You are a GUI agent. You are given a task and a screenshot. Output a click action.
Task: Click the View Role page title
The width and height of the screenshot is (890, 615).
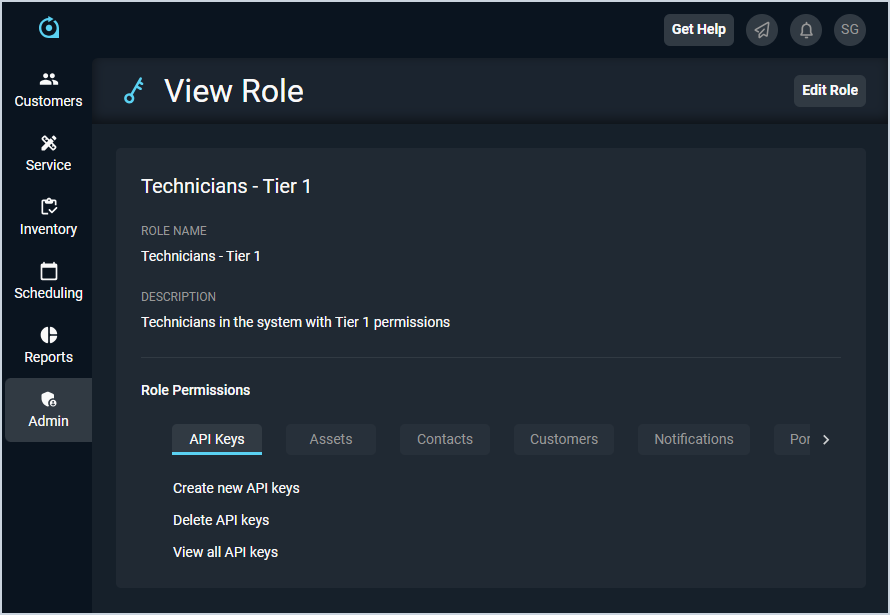tap(234, 91)
